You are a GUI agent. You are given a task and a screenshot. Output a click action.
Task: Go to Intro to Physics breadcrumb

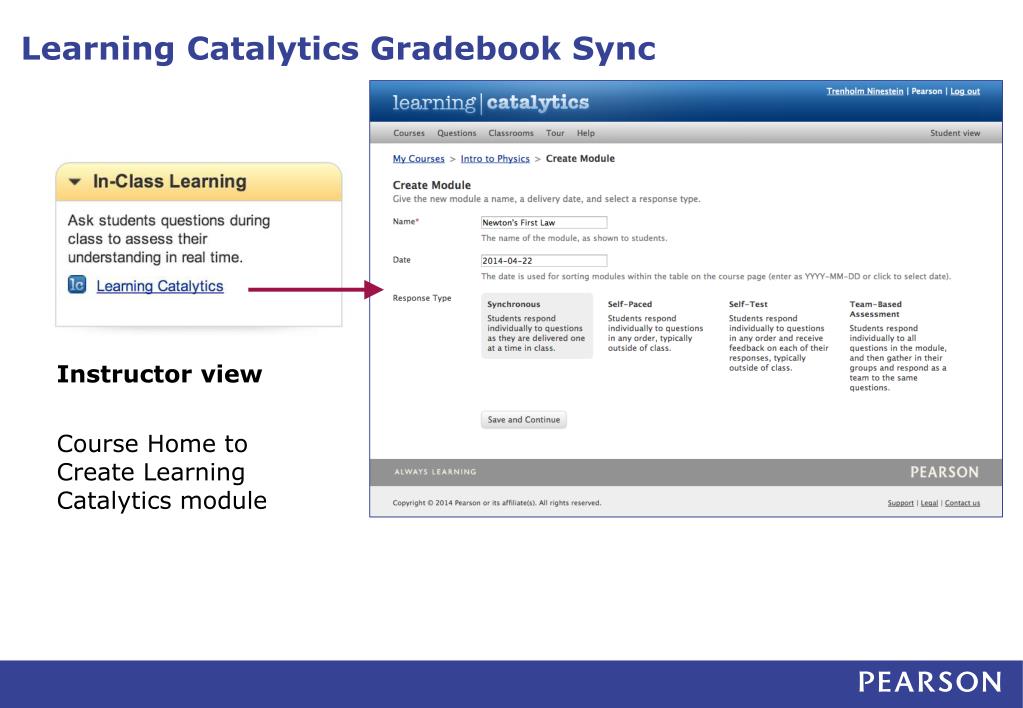[495, 159]
